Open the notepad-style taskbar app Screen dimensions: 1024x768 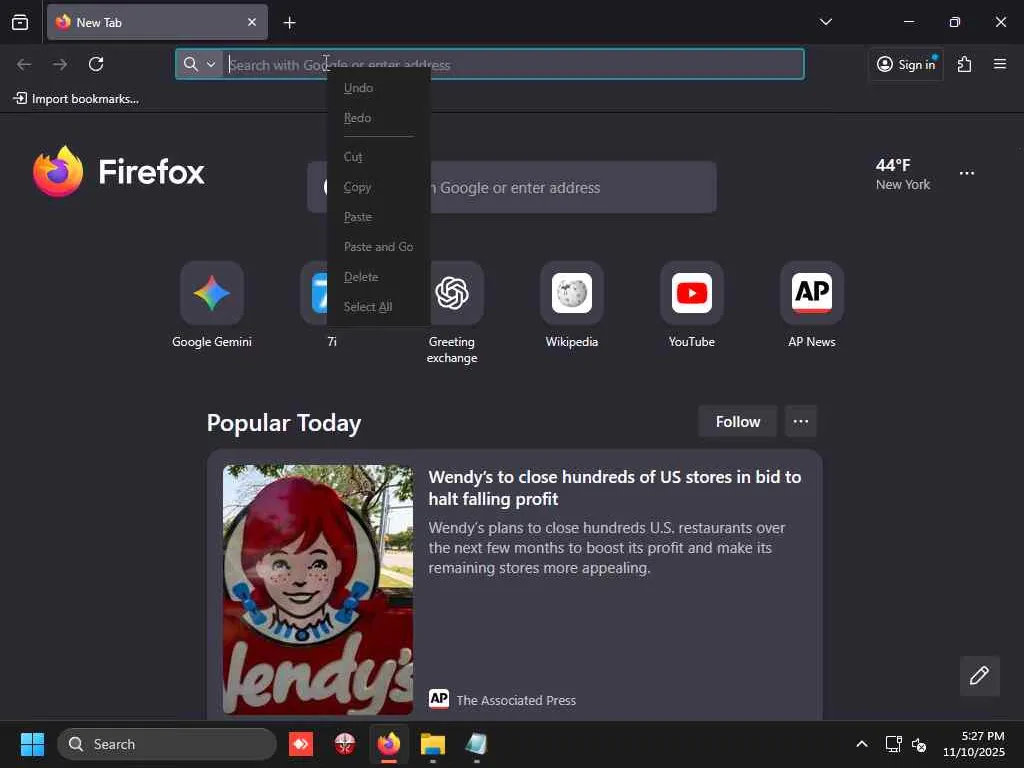pyautogui.click(x=476, y=744)
